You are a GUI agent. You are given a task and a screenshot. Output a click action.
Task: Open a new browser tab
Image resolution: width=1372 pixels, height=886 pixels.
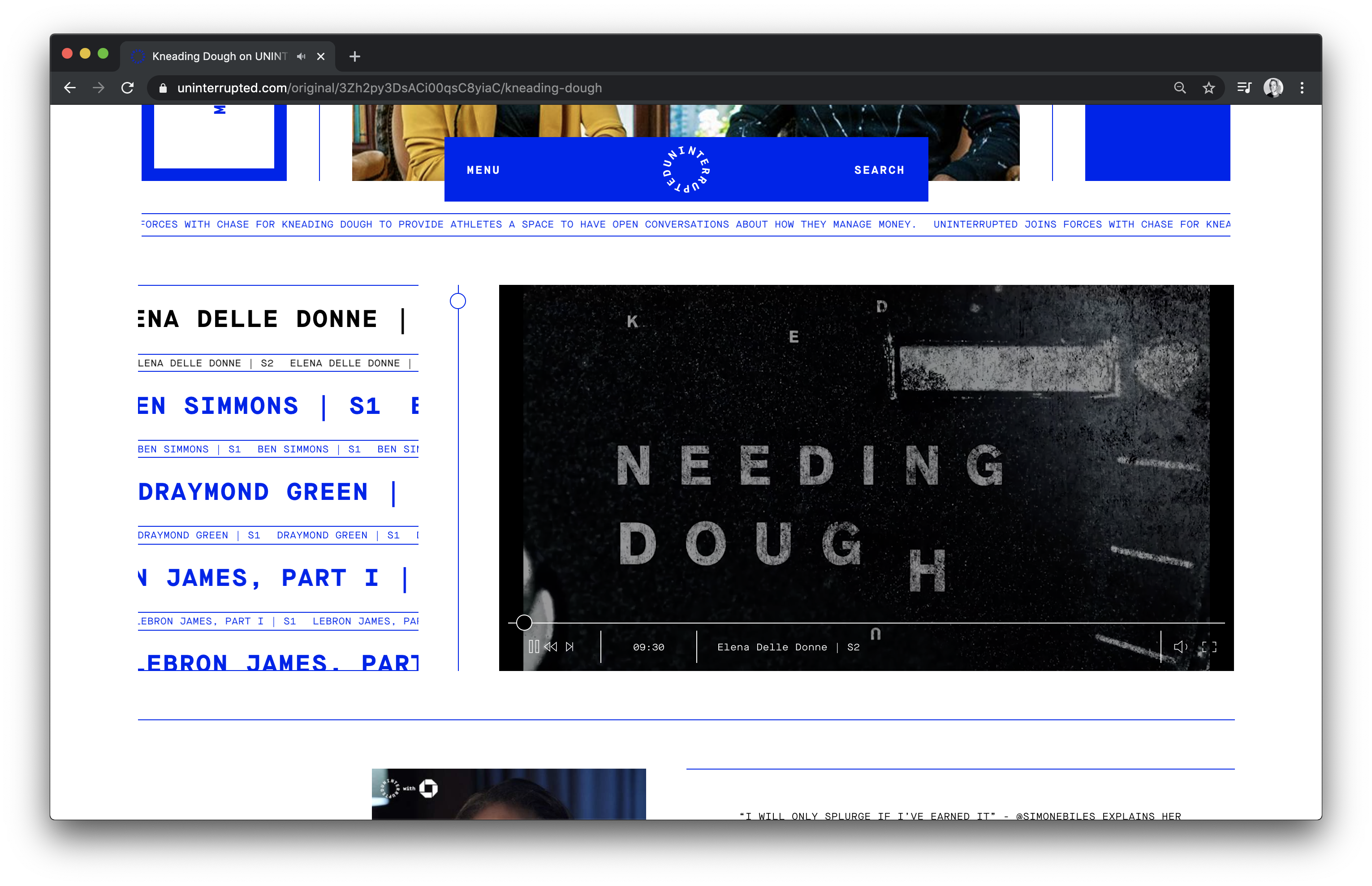tap(354, 56)
